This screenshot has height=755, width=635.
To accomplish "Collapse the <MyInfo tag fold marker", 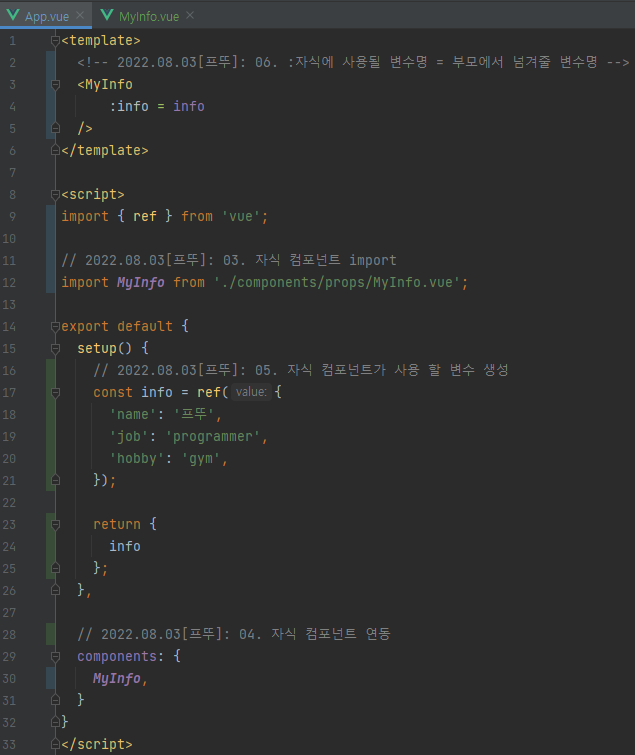I will 55,85.
